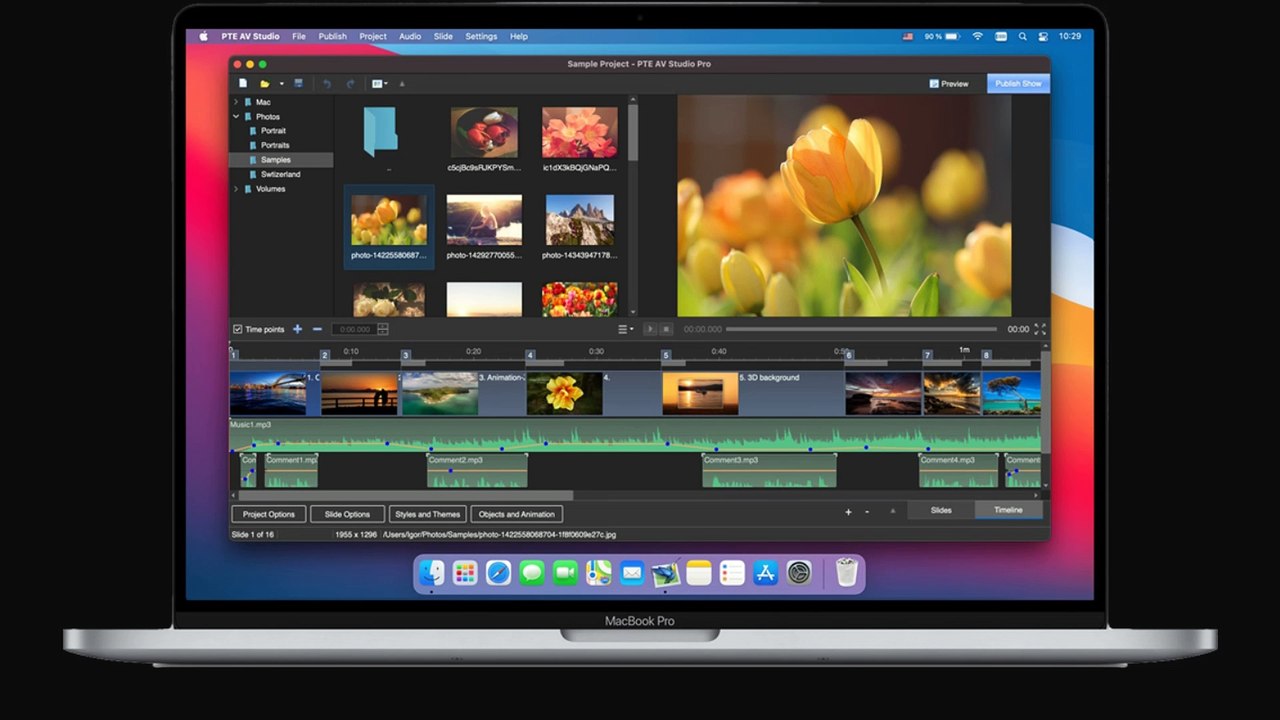Image resolution: width=1280 pixels, height=720 pixels.
Task: Remove a time point with the minus icon
Action: point(317,329)
